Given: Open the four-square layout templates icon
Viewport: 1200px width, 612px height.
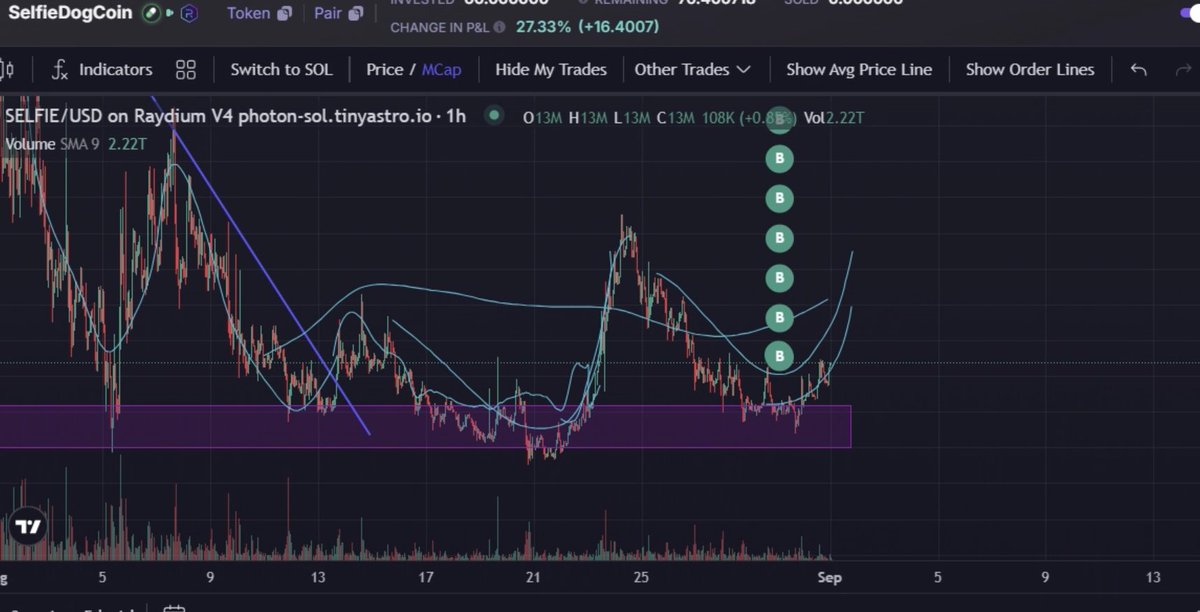Looking at the screenshot, I should (x=186, y=70).
